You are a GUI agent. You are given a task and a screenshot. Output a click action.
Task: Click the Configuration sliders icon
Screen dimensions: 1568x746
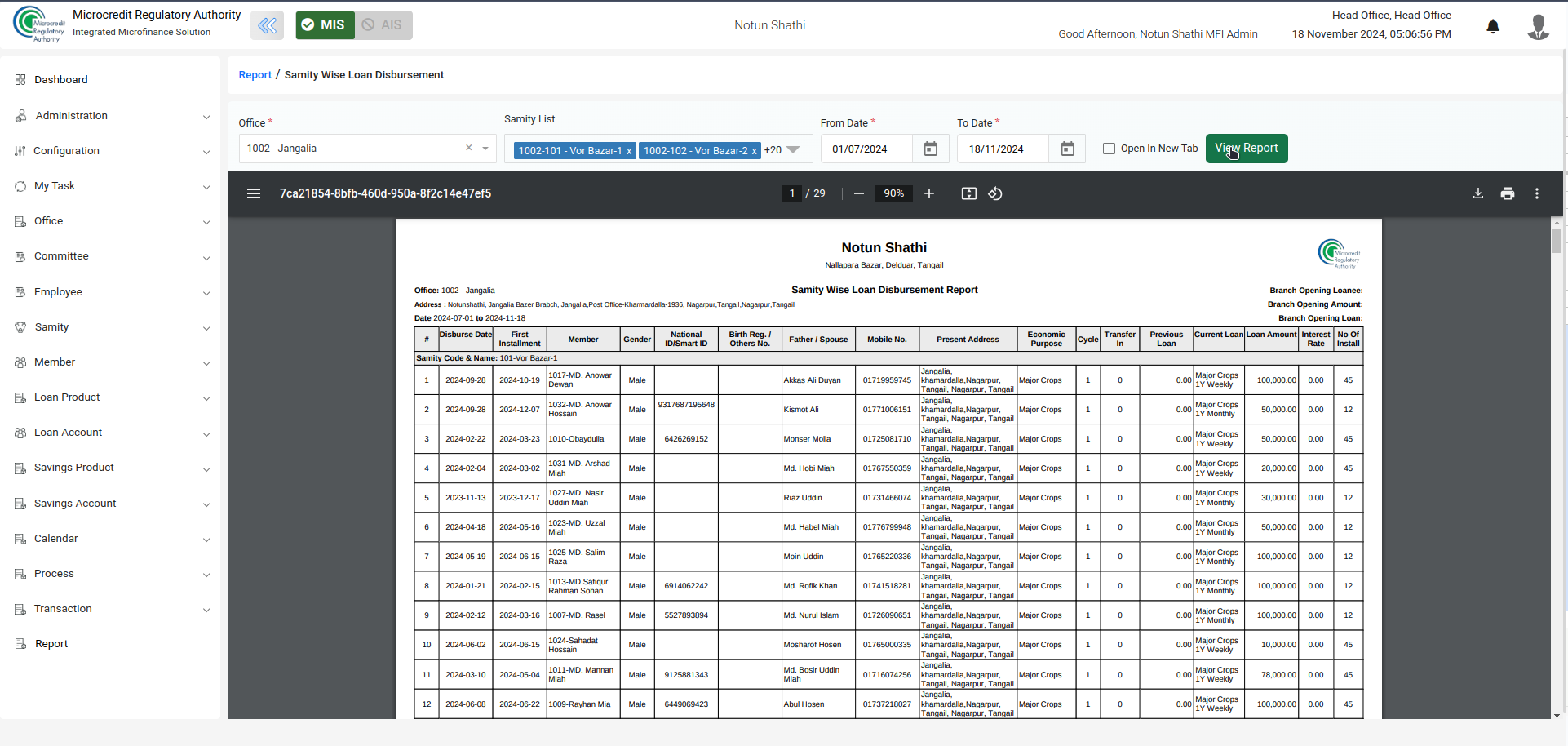click(20, 151)
